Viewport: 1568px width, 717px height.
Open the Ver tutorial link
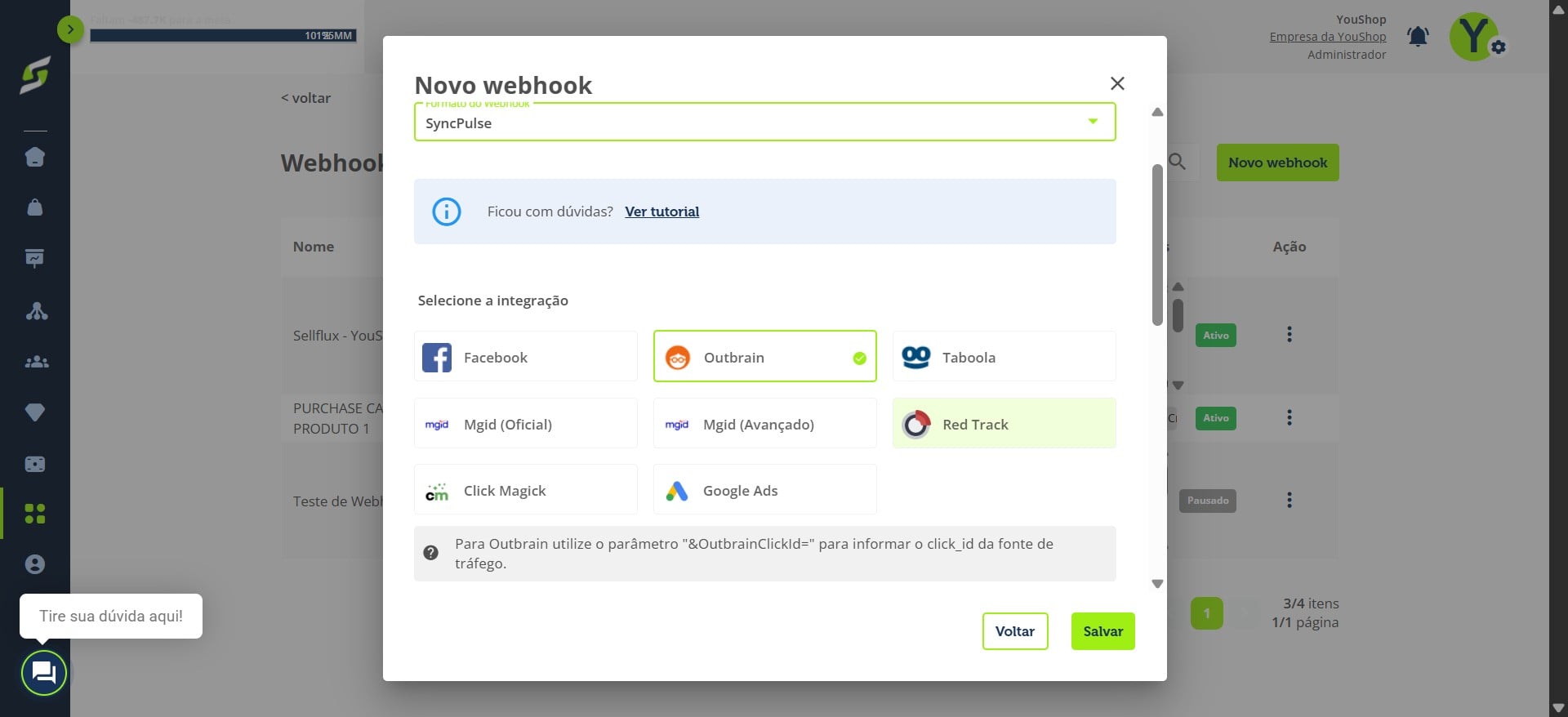point(661,212)
